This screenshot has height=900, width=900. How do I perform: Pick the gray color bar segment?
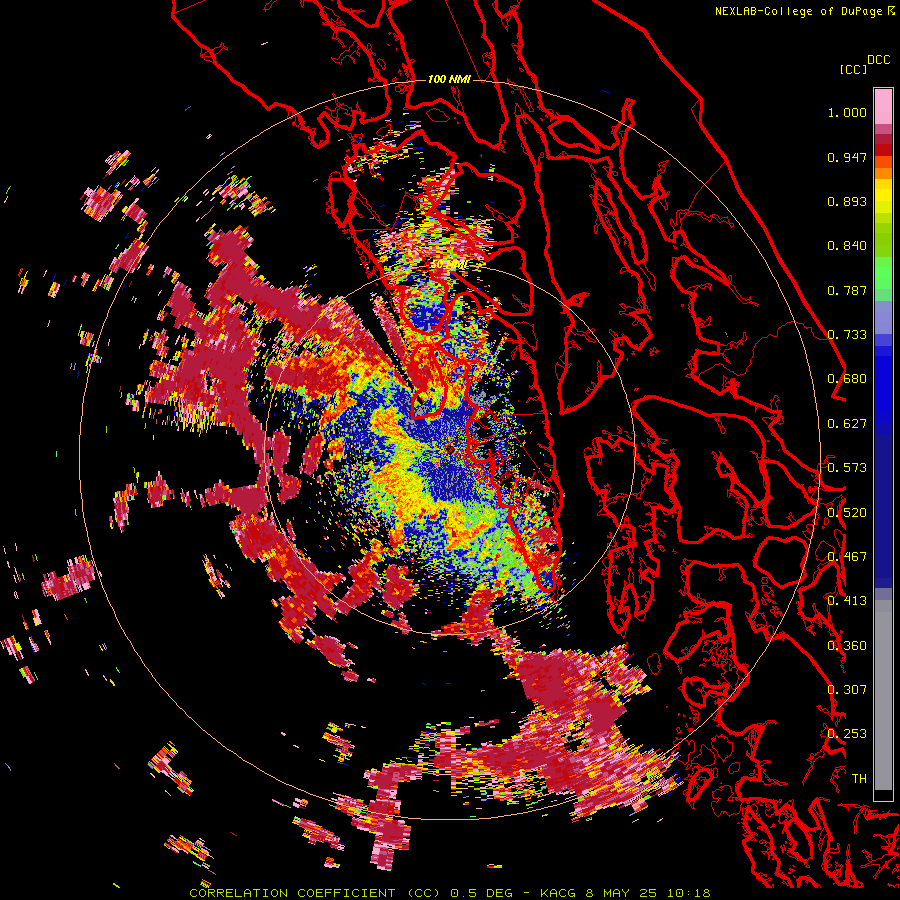click(x=883, y=695)
